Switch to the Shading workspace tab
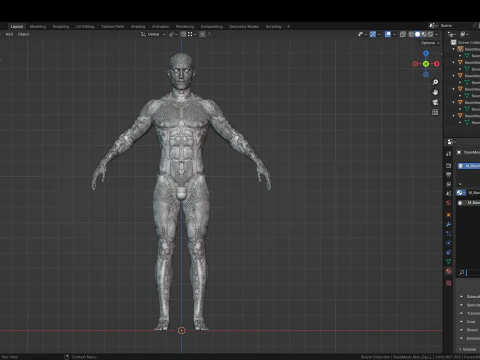Image resolution: width=480 pixels, height=360 pixels. 138,26
